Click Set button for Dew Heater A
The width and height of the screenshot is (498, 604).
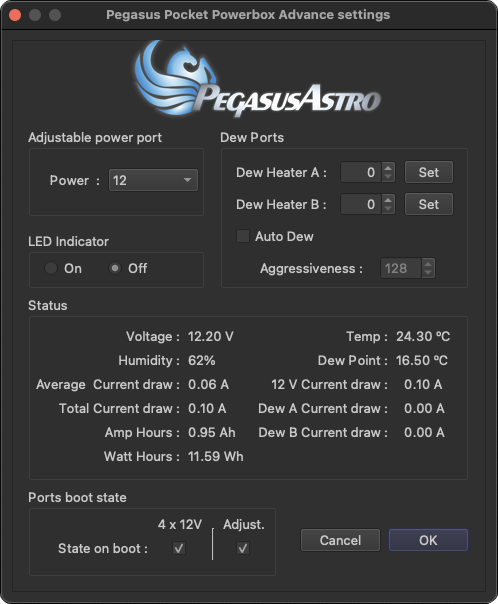point(429,172)
